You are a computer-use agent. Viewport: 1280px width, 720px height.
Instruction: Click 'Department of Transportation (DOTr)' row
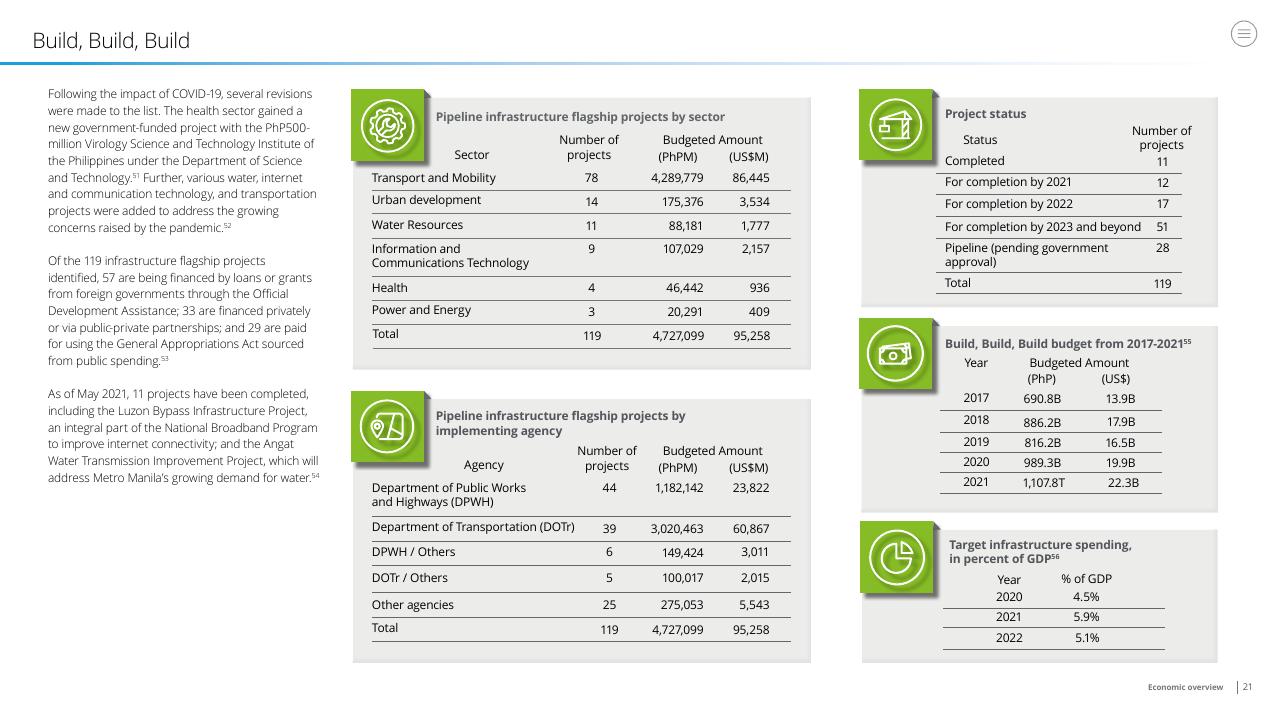[580, 528]
